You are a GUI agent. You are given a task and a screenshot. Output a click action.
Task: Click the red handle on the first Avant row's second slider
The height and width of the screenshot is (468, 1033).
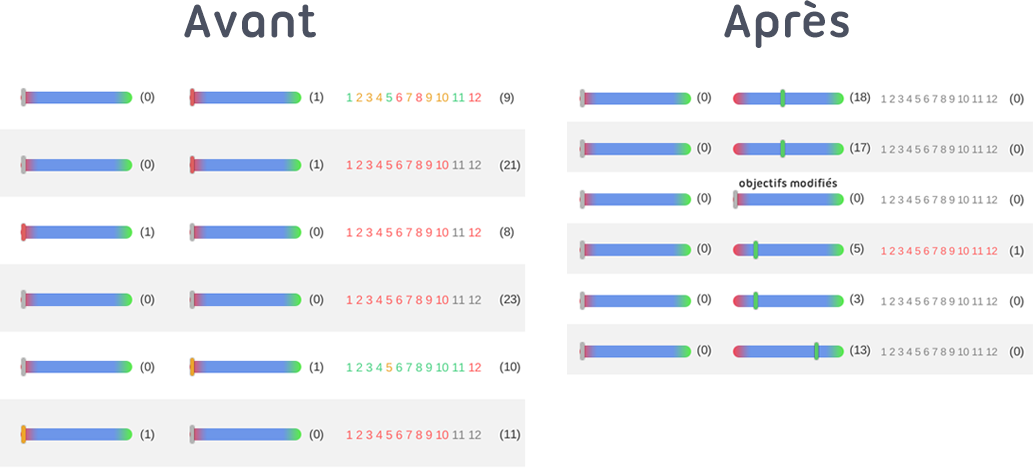(192, 97)
